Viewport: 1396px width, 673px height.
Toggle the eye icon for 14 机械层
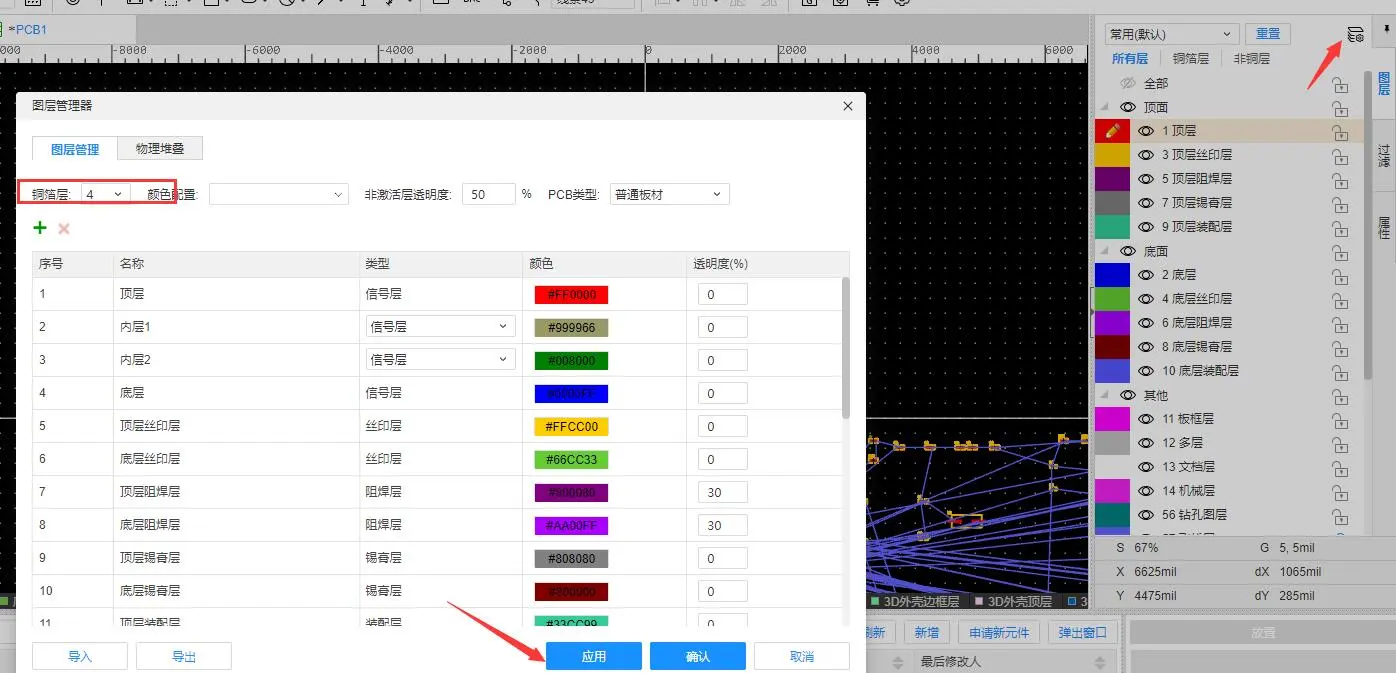click(x=1146, y=491)
